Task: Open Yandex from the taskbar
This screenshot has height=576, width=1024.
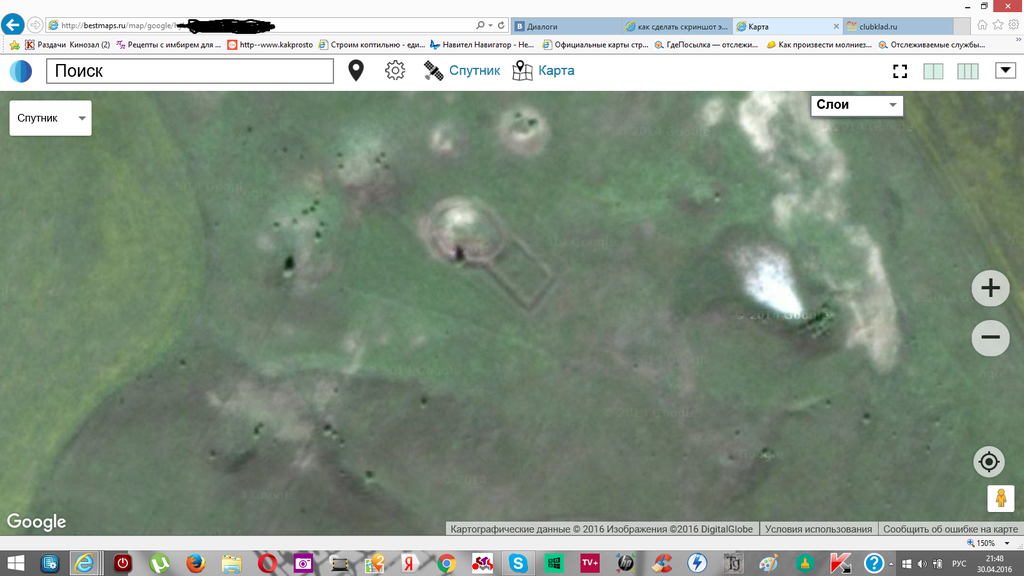Action: [409, 563]
